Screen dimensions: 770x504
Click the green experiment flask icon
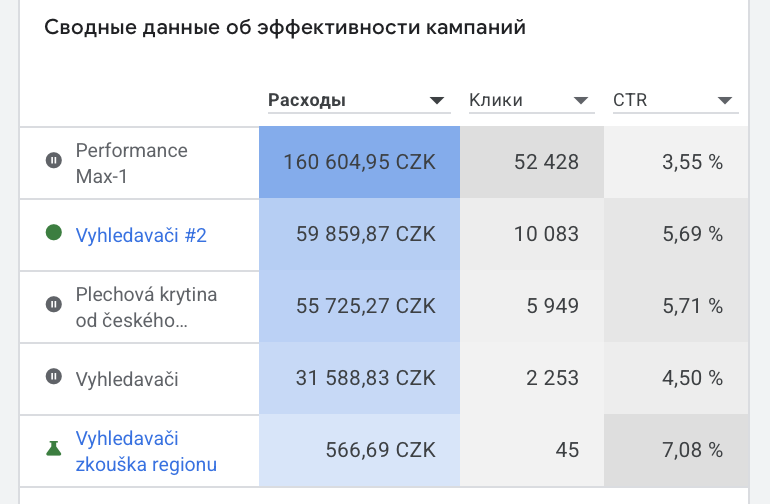coord(54,450)
